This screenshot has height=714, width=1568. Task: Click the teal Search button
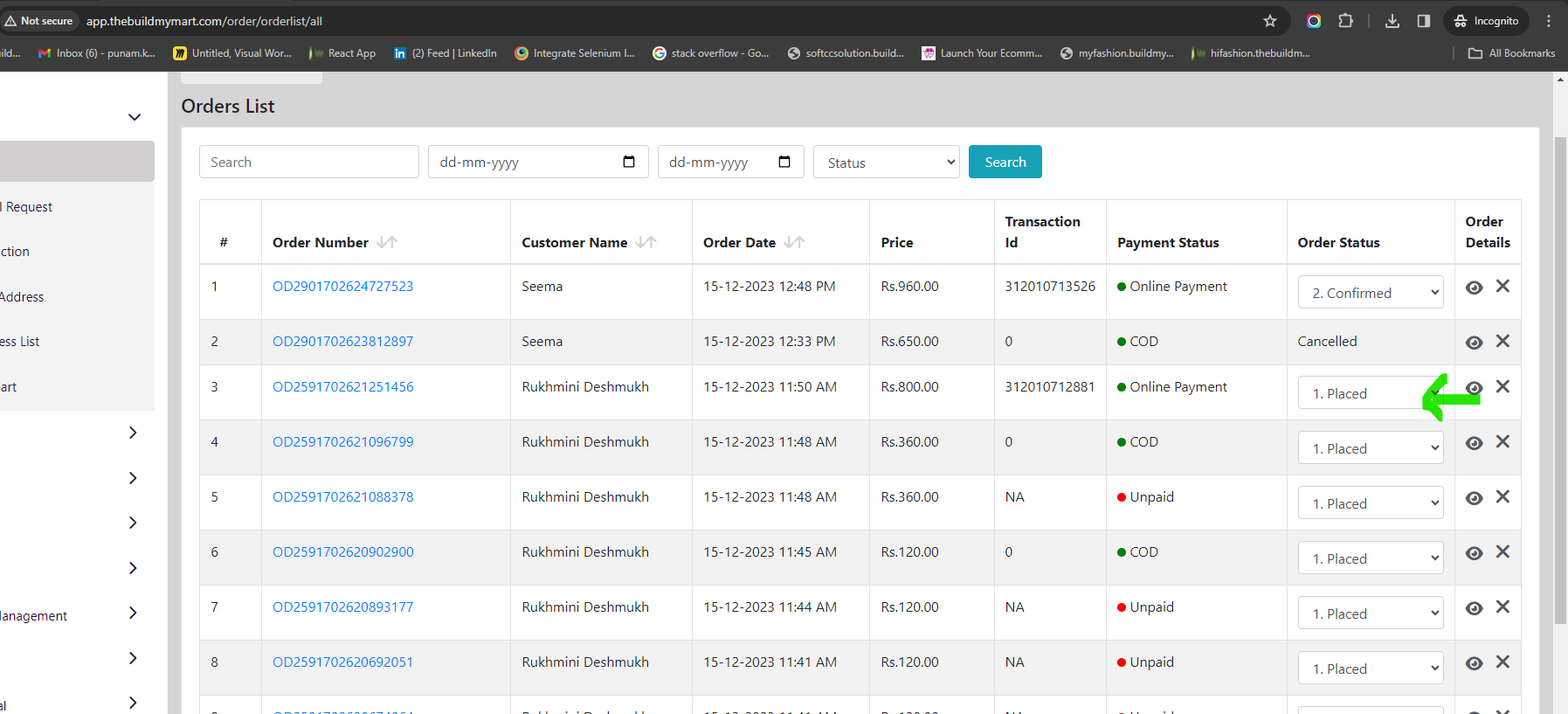coord(1005,162)
